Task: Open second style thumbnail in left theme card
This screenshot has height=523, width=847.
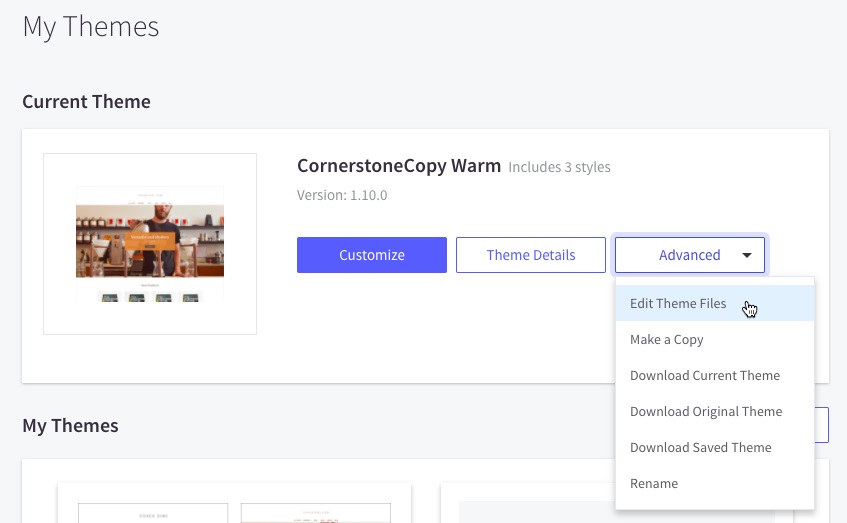Action: 315,513
